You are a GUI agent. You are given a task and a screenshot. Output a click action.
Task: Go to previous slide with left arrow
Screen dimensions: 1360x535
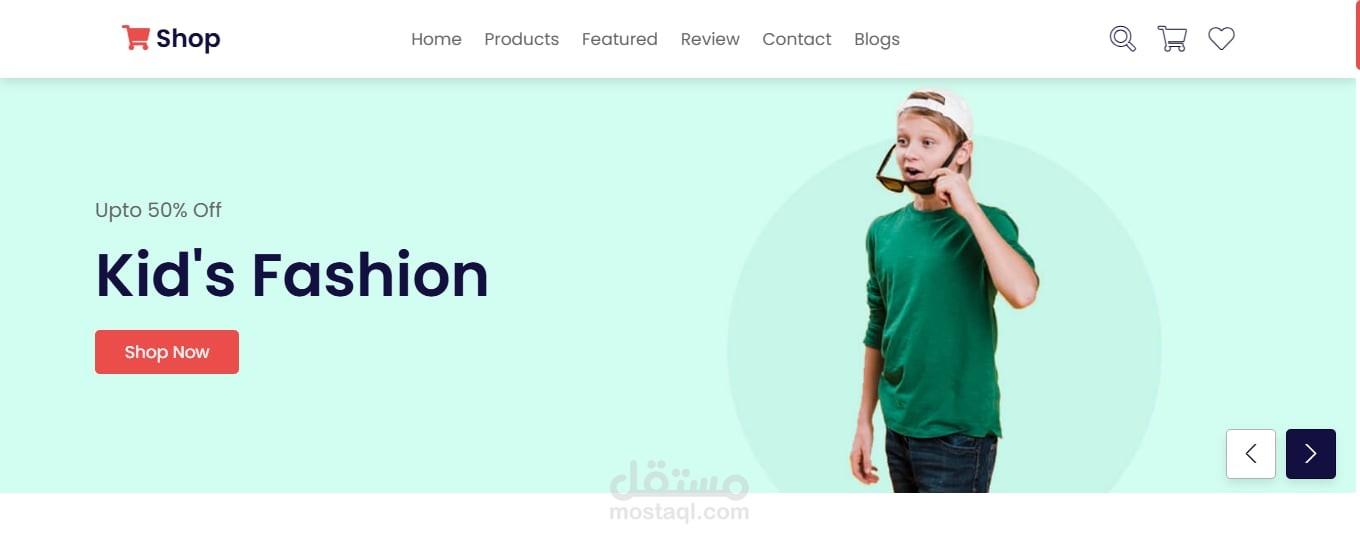coord(1251,454)
